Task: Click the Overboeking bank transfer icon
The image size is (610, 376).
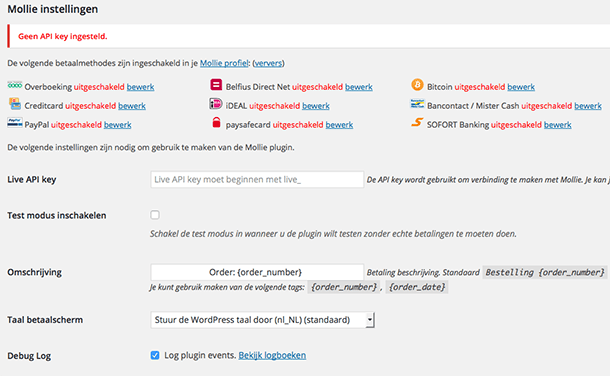Action: click(14, 85)
